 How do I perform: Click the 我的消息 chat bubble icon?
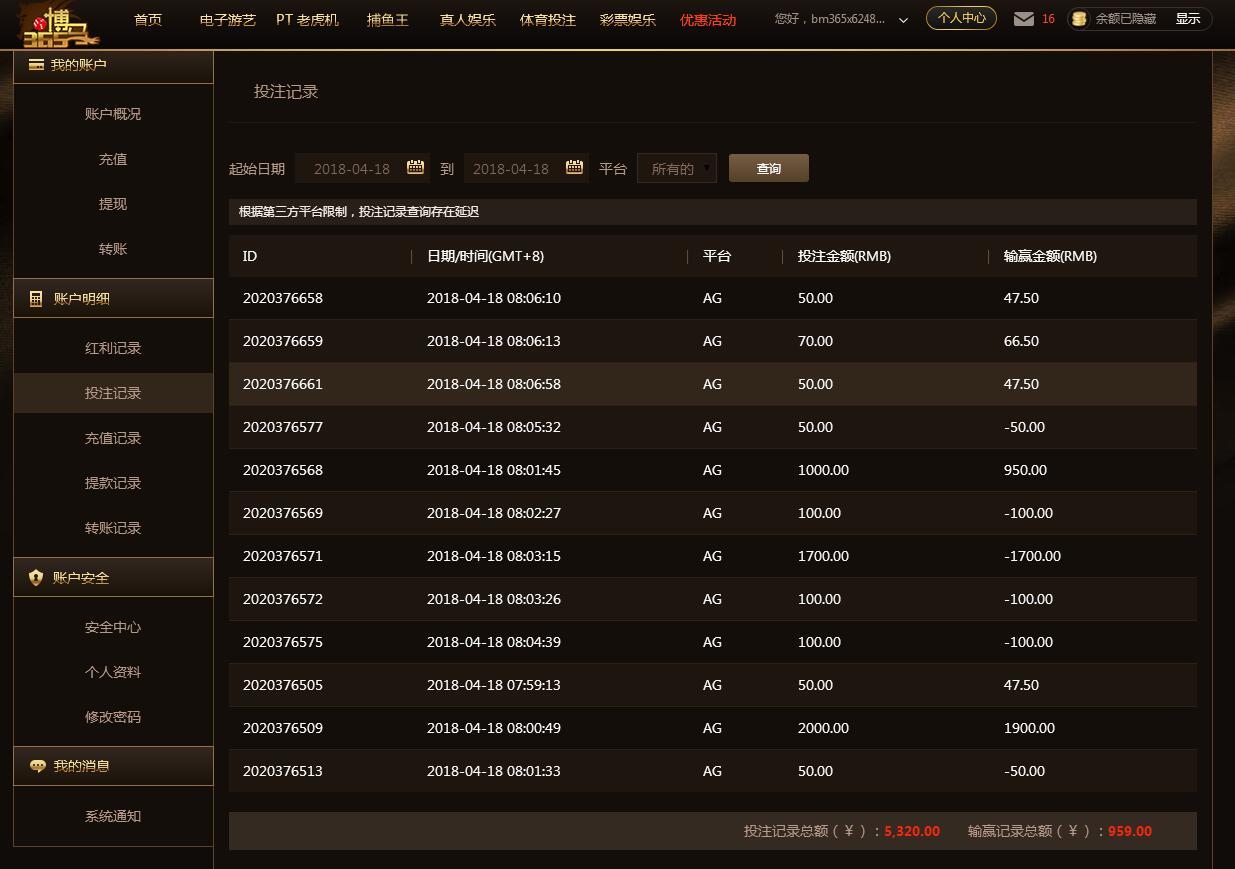click(x=38, y=766)
